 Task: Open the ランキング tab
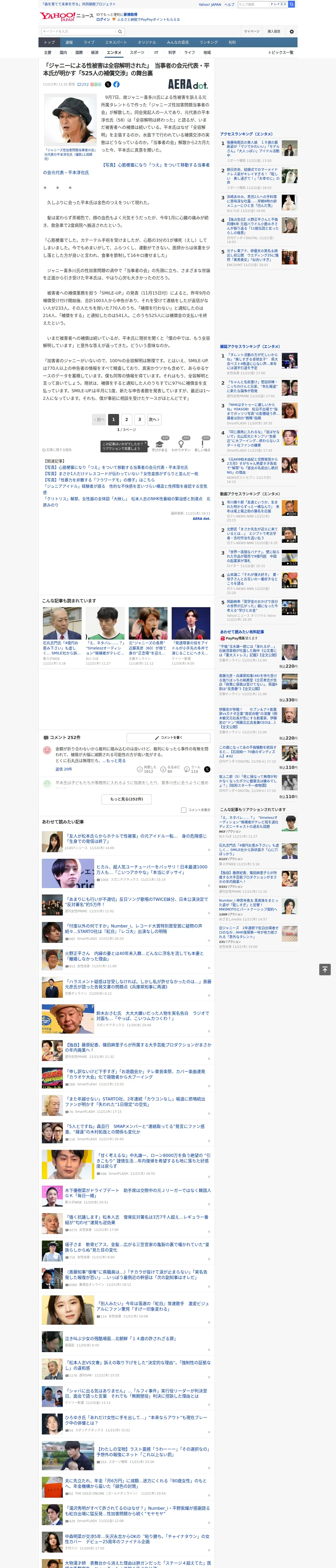coord(209,42)
